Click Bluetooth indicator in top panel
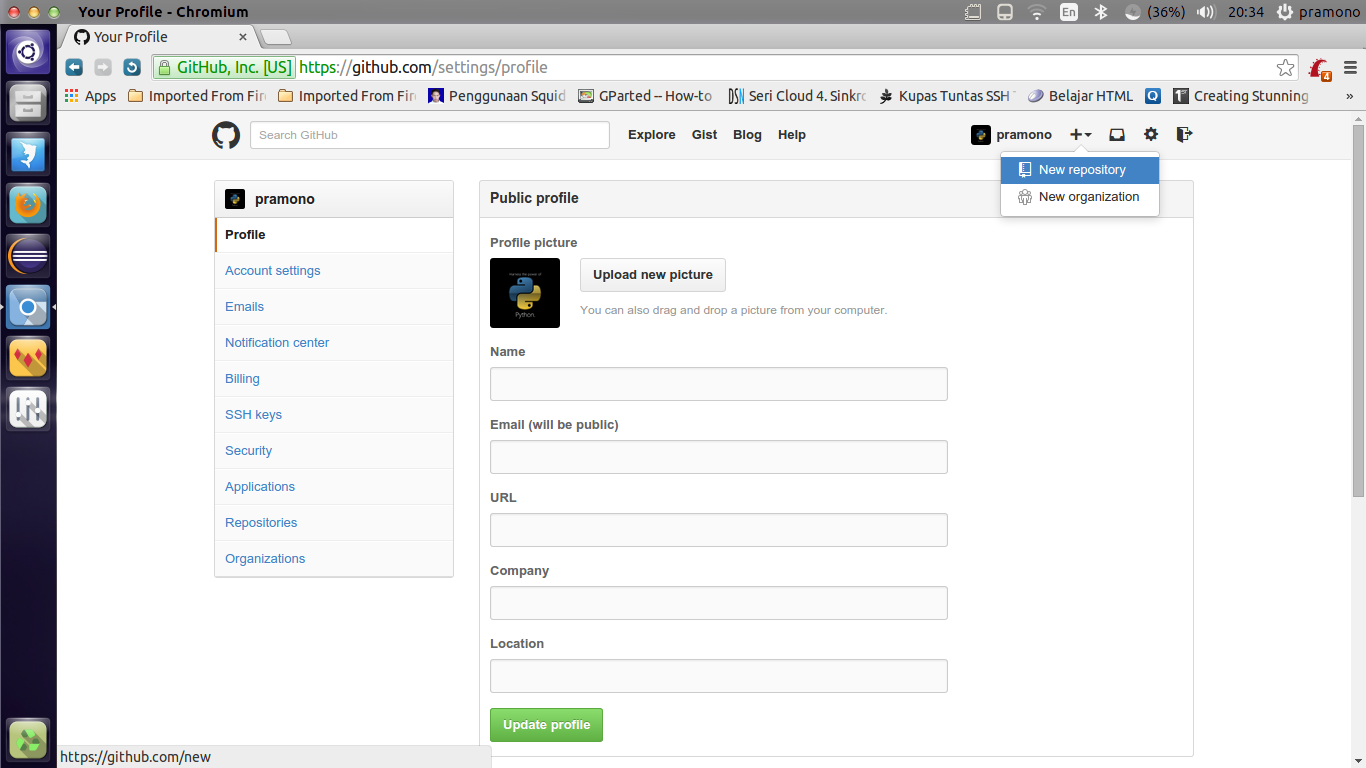1366x768 pixels. coord(1100,12)
